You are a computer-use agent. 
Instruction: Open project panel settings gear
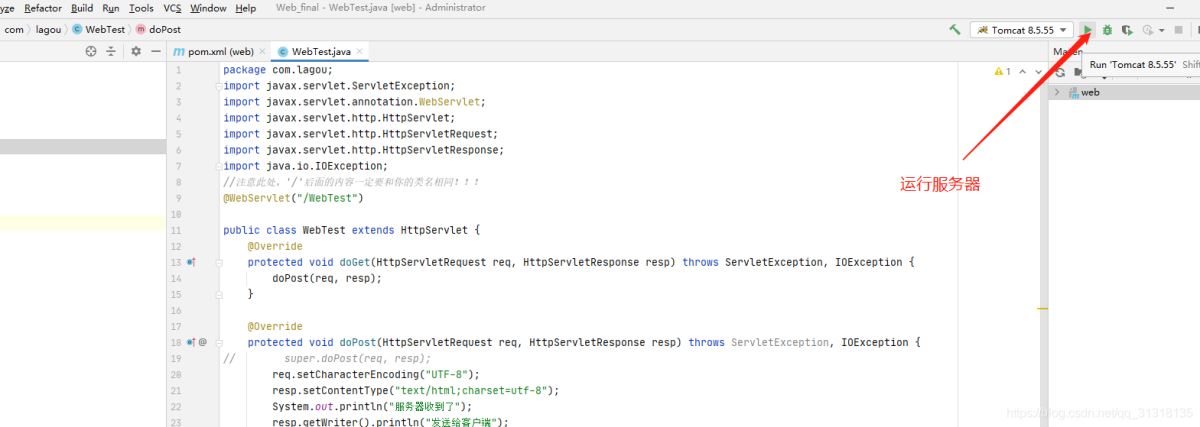click(x=136, y=51)
